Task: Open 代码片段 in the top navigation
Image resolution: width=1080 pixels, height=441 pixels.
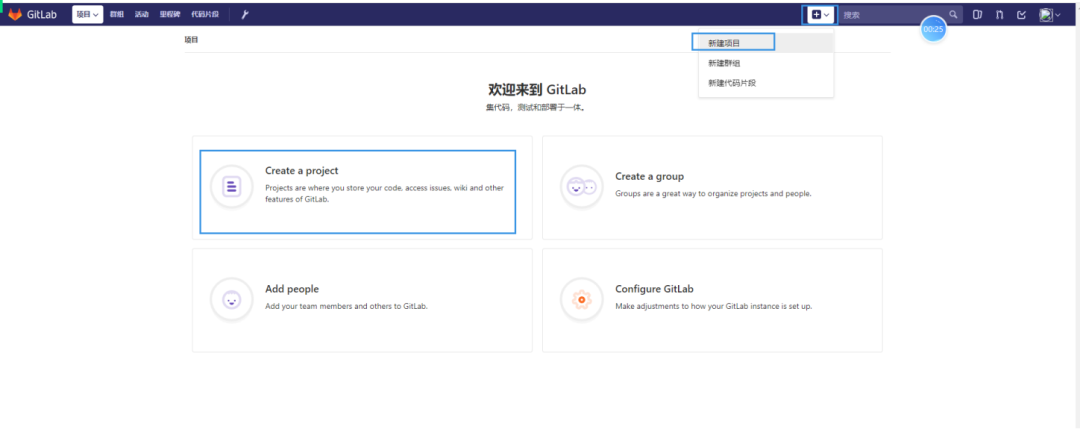Action: (205, 14)
